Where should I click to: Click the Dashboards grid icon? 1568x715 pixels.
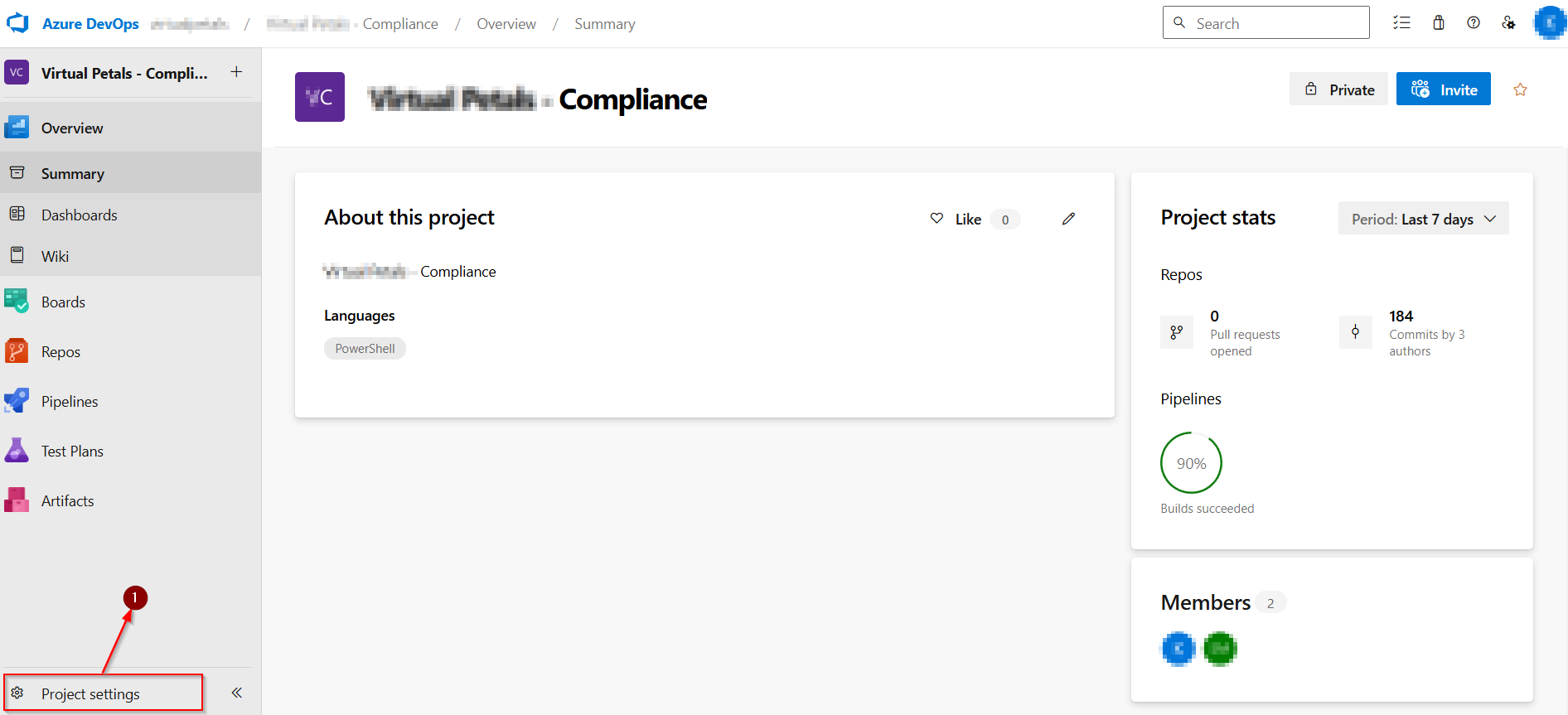pyautogui.click(x=17, y=214)
